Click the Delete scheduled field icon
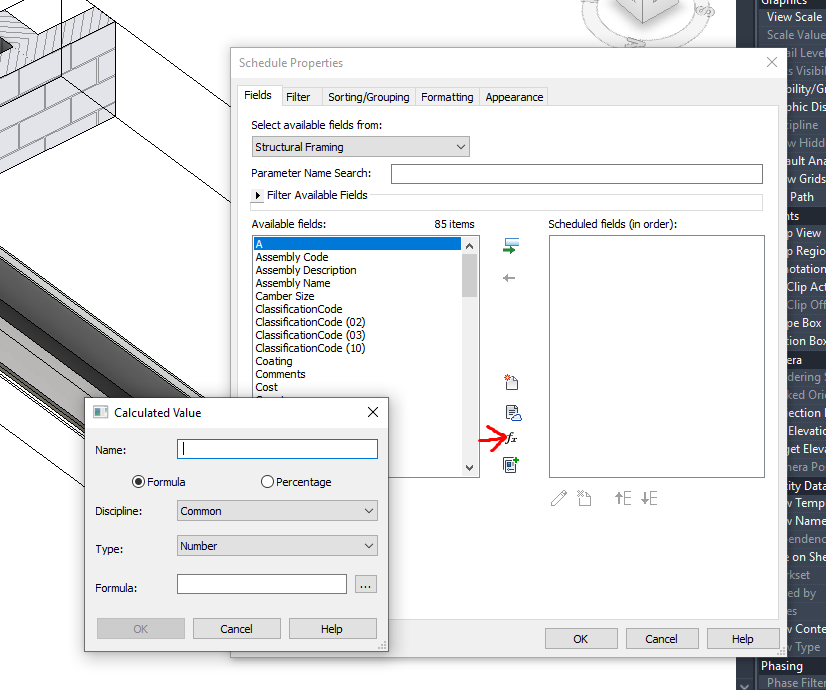Screen dimensions: 826x690 (584, 498)
